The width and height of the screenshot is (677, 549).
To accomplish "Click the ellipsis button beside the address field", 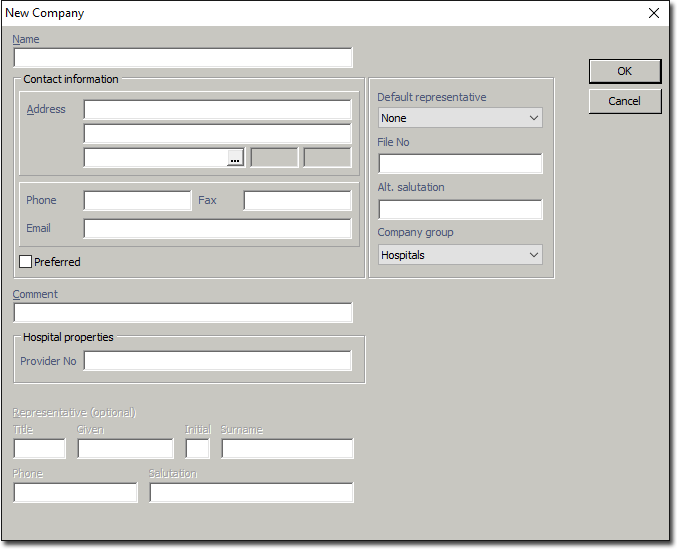I will (x=235, y=158).
